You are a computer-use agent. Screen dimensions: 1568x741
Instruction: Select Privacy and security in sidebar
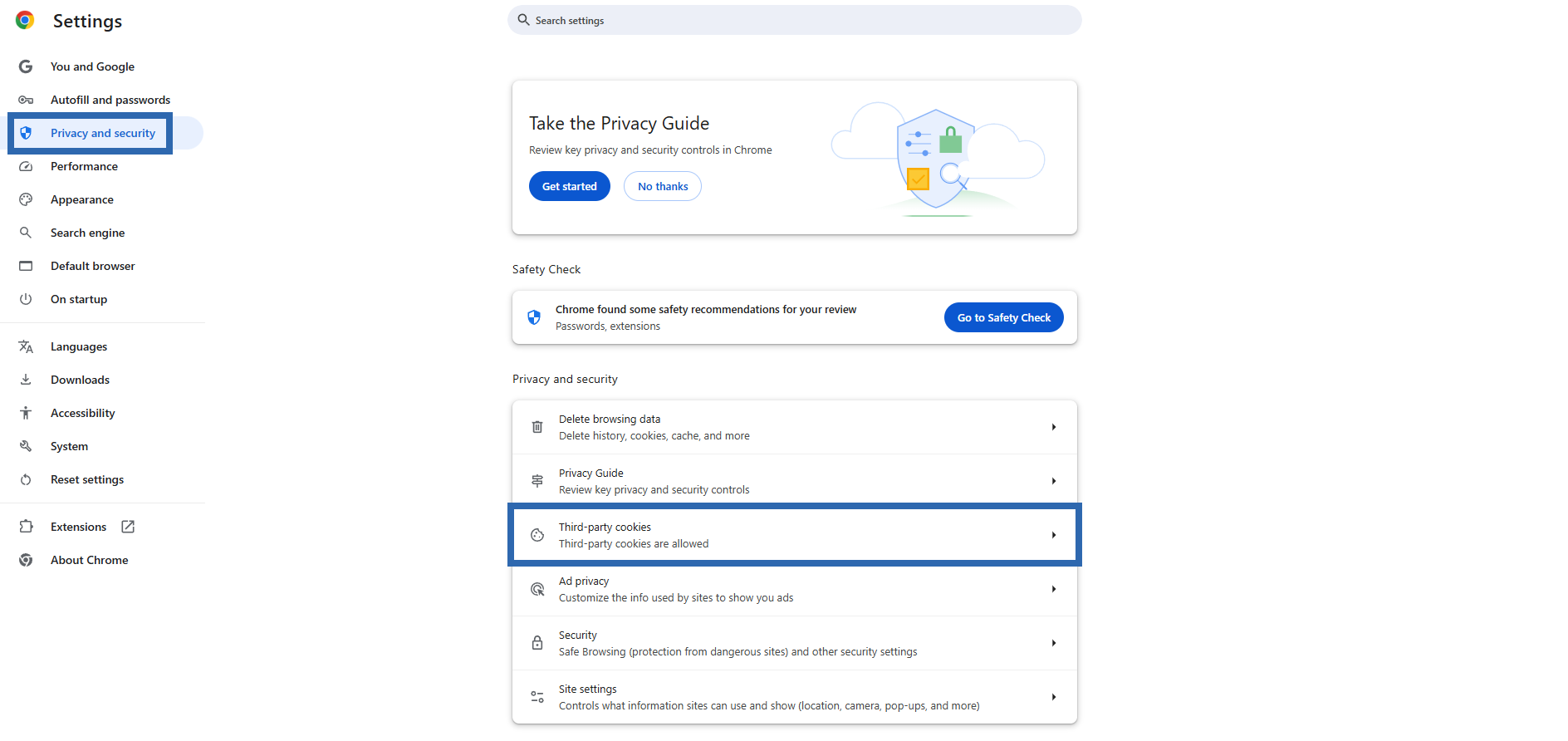pyautogui.click(x=103, y=133)
